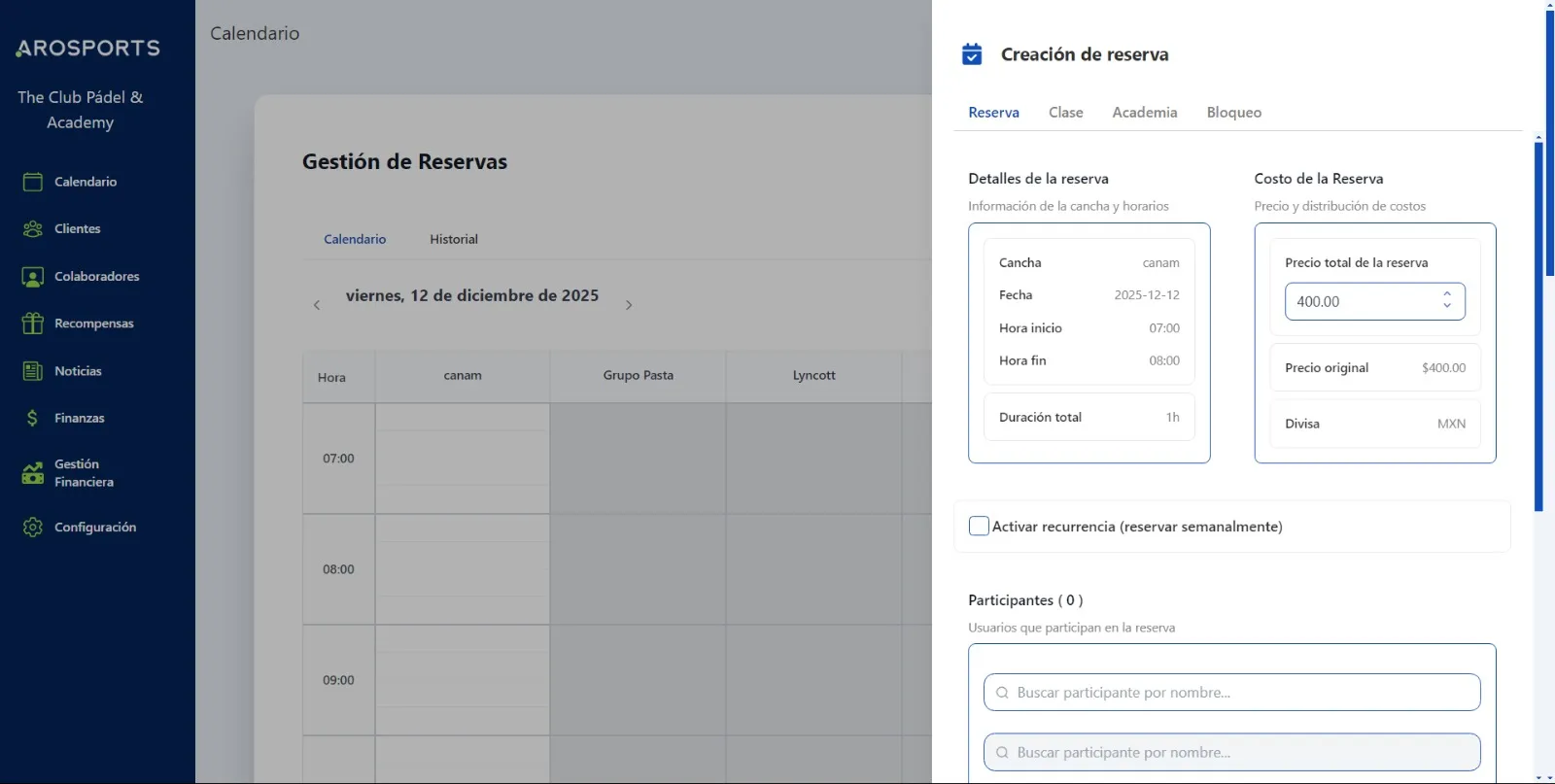Click the total price input showing 400.00
This screenshot has height=784, width=1555.
tap(1374, 301)
